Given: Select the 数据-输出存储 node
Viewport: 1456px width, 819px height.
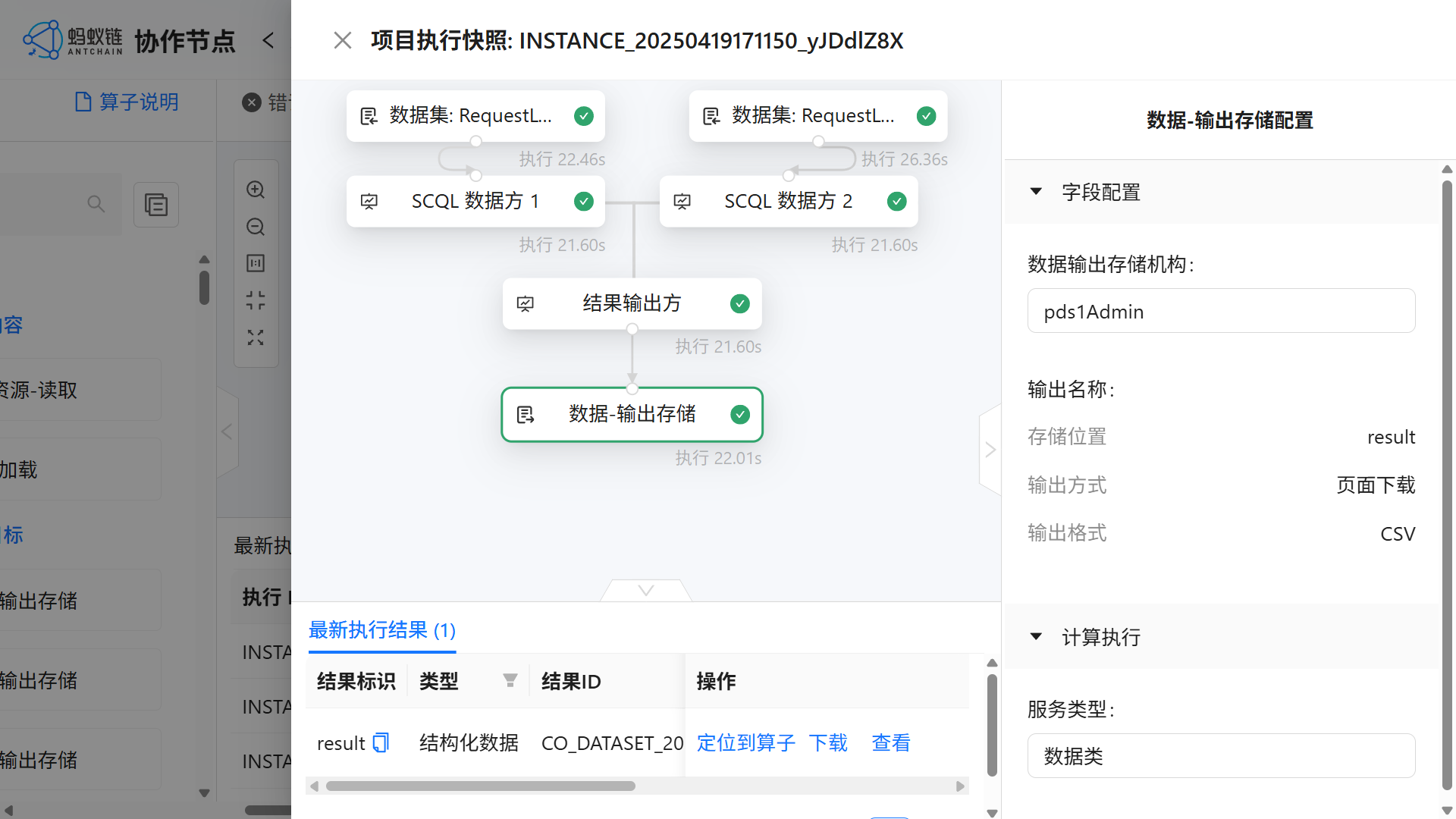Looking at the screenshot, I should [x=632, y=414].
